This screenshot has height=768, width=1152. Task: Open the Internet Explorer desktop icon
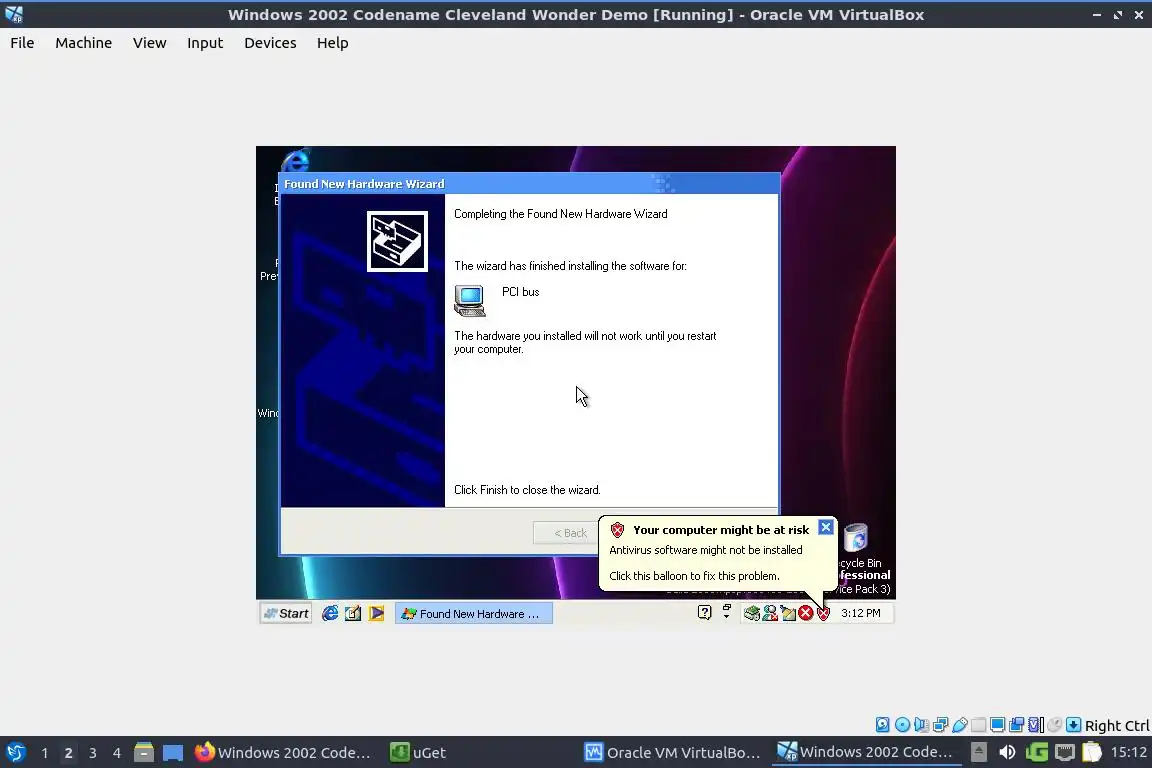pyautogui.click(x=295, y=160)
